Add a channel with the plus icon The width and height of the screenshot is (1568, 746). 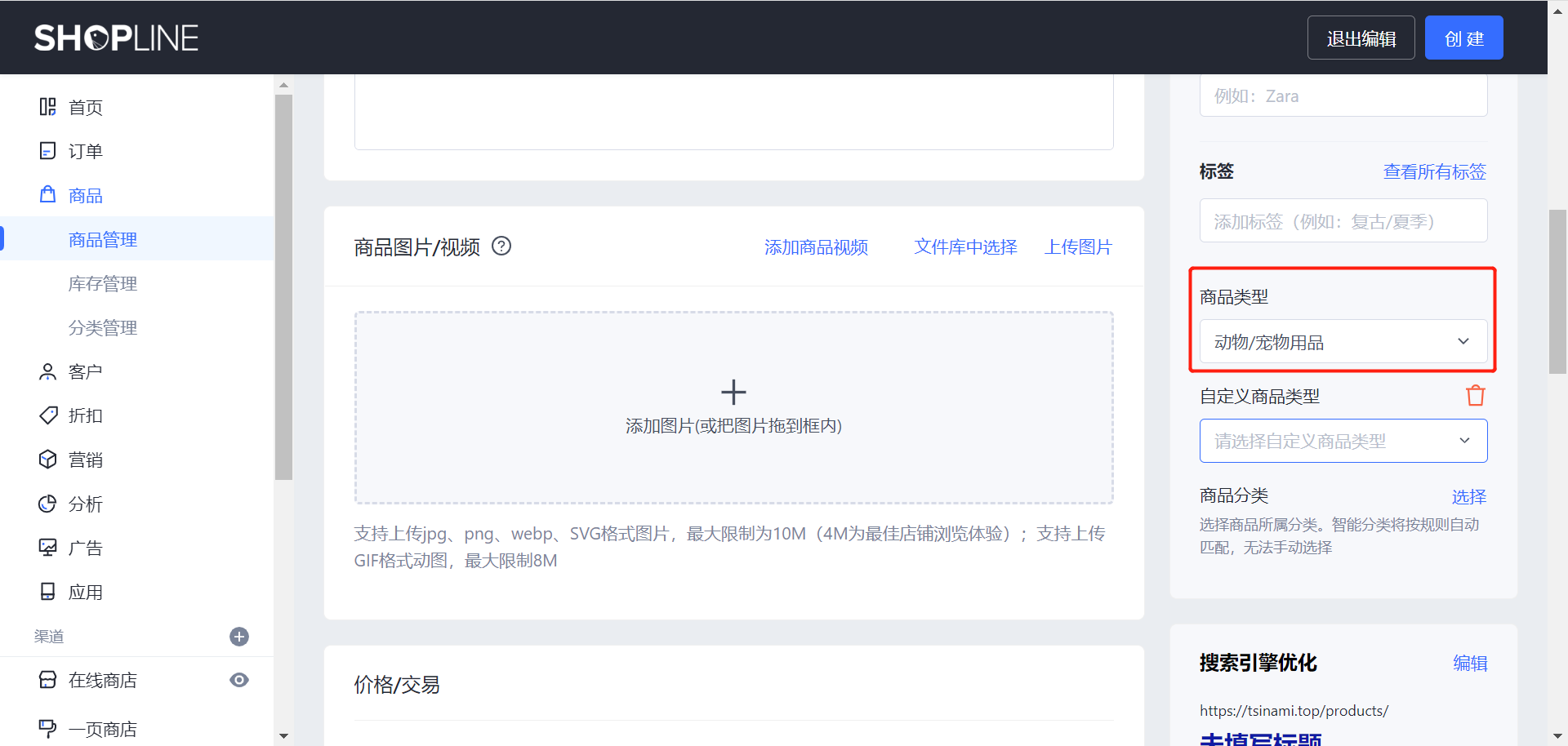[239, 637]
